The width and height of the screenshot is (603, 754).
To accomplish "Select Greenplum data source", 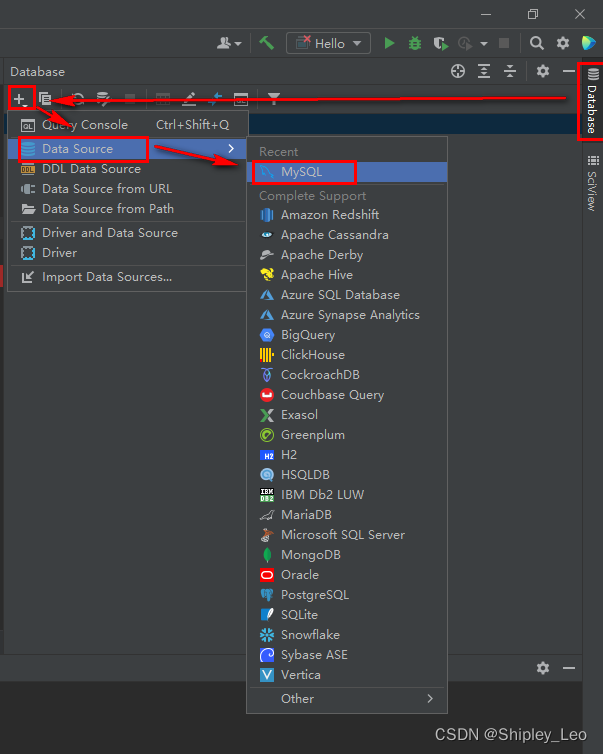I will (347, 435).
